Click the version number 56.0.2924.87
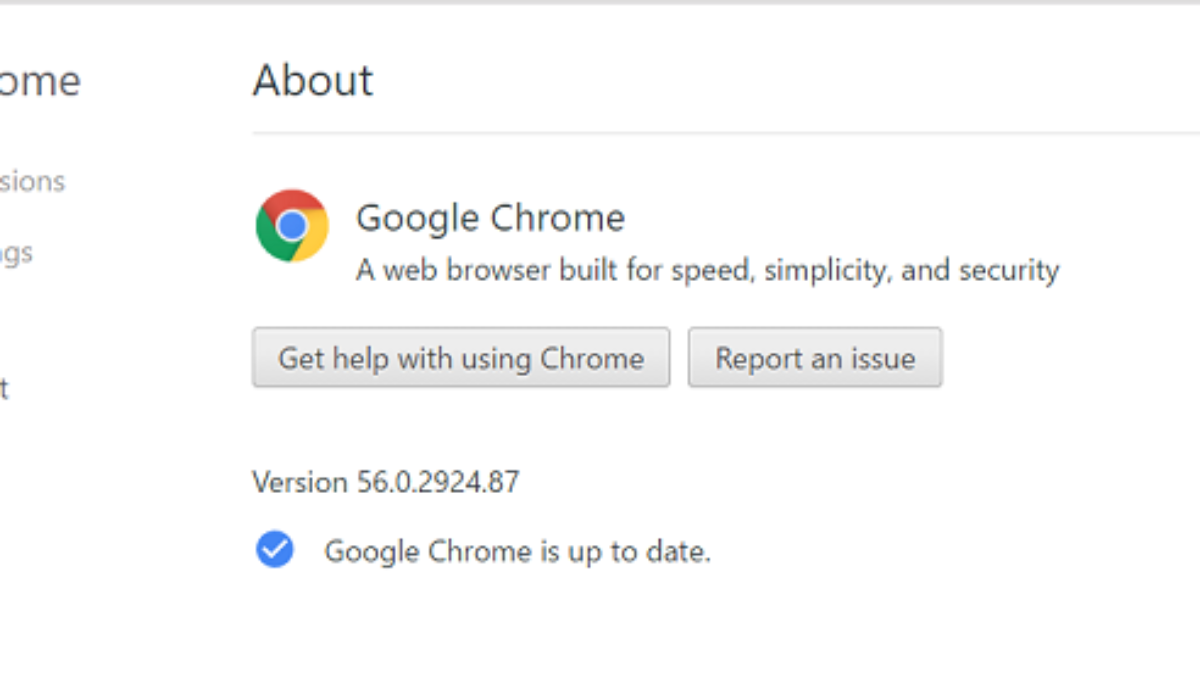The width and height of the screenshot is (1200, 675). (x=438, y=482)
